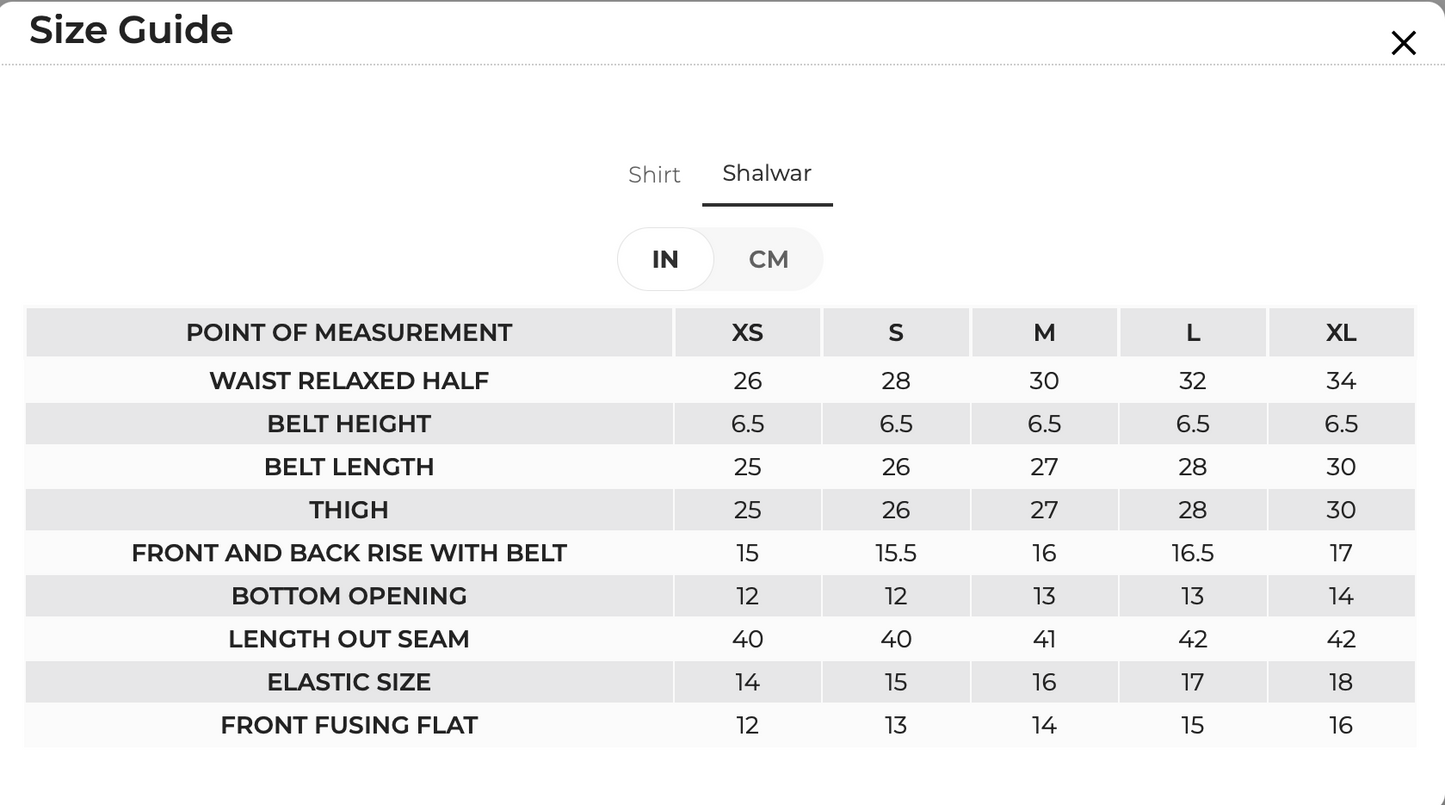Select the Shalwar tab
The image size is (1445, 805).
click(x=767, y=174)
